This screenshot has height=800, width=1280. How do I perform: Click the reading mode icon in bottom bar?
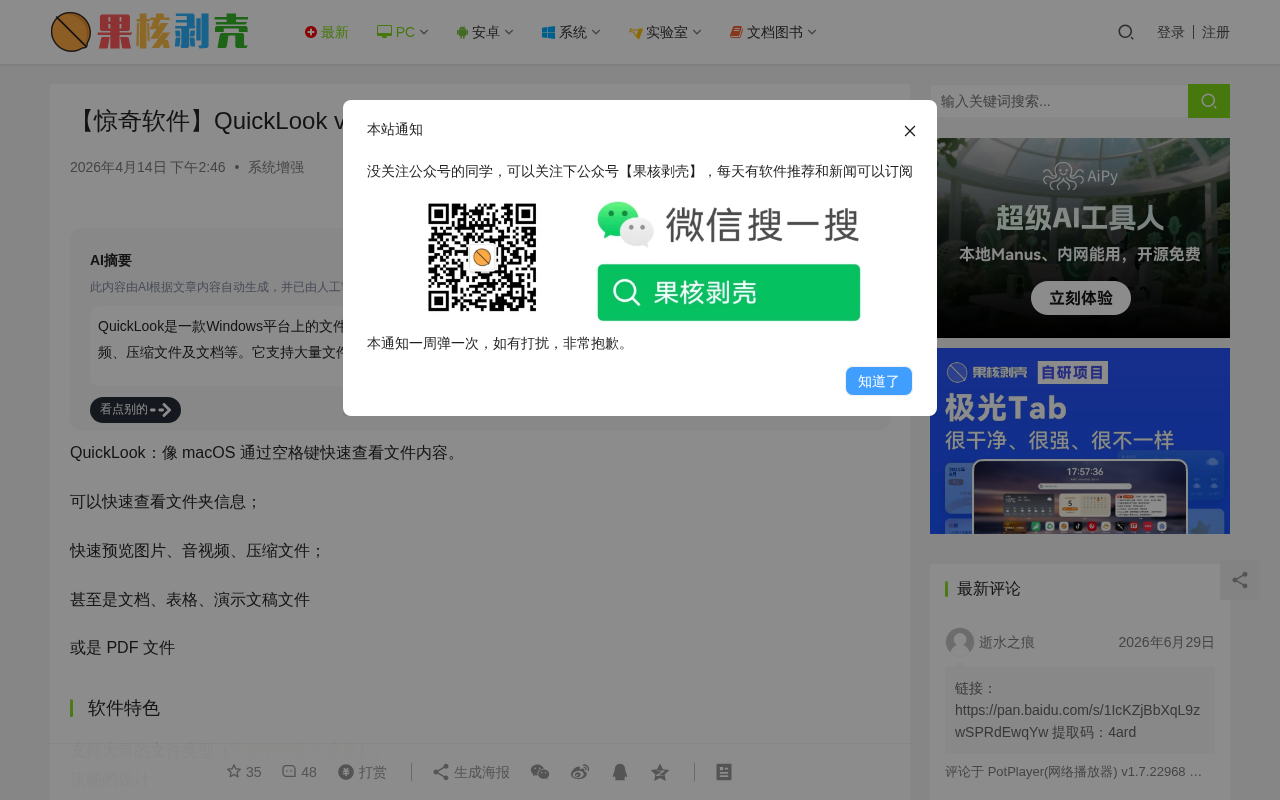coord(725,772)
